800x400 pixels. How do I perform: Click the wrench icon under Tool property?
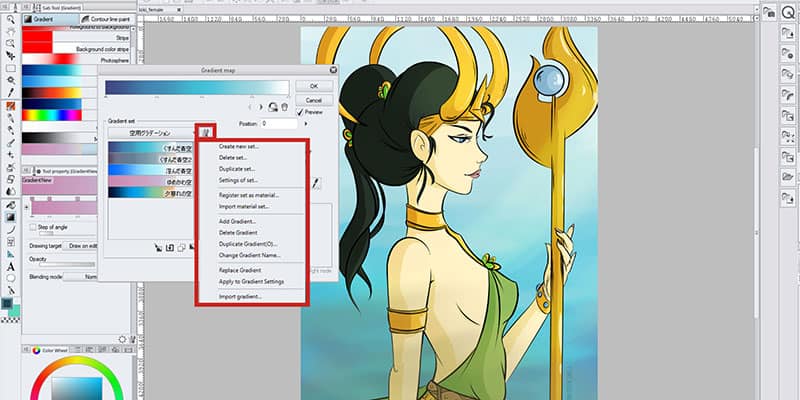coord(133,339)
